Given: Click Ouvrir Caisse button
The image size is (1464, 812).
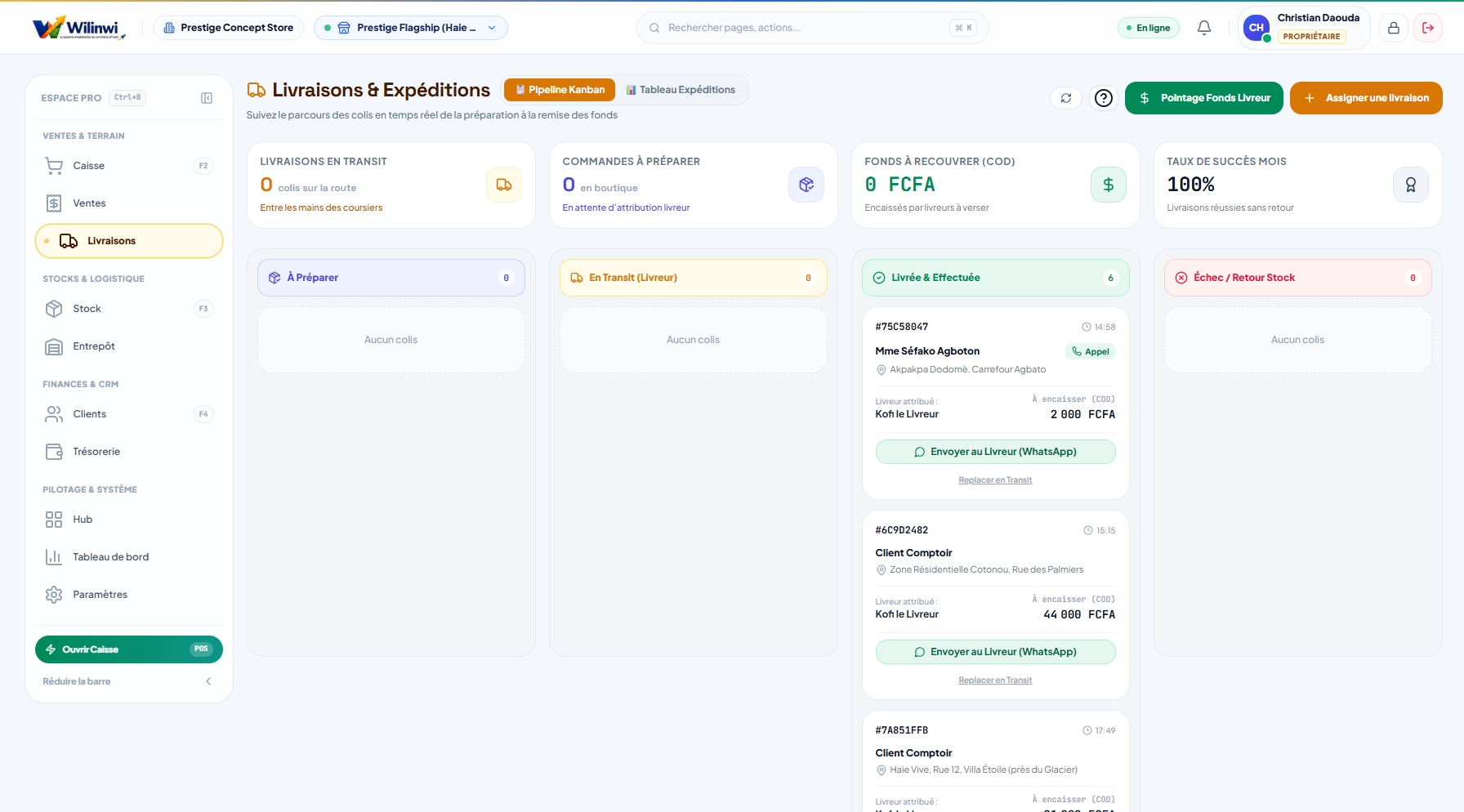Looking at the screenshot, I should tap(129, 649).
